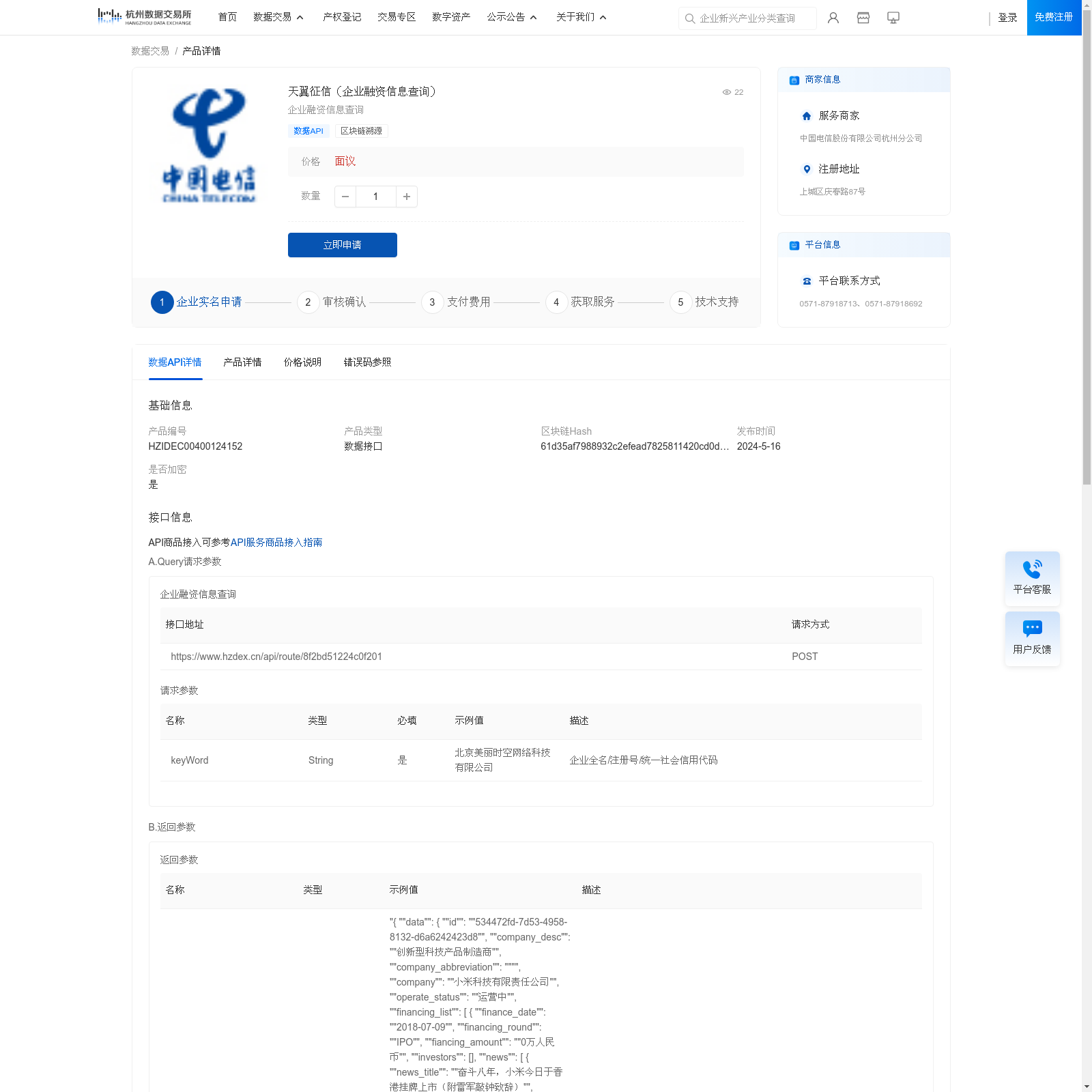Click the 服务商家 home icon
Screen dimensions: 1092x1092
point(807,116)
